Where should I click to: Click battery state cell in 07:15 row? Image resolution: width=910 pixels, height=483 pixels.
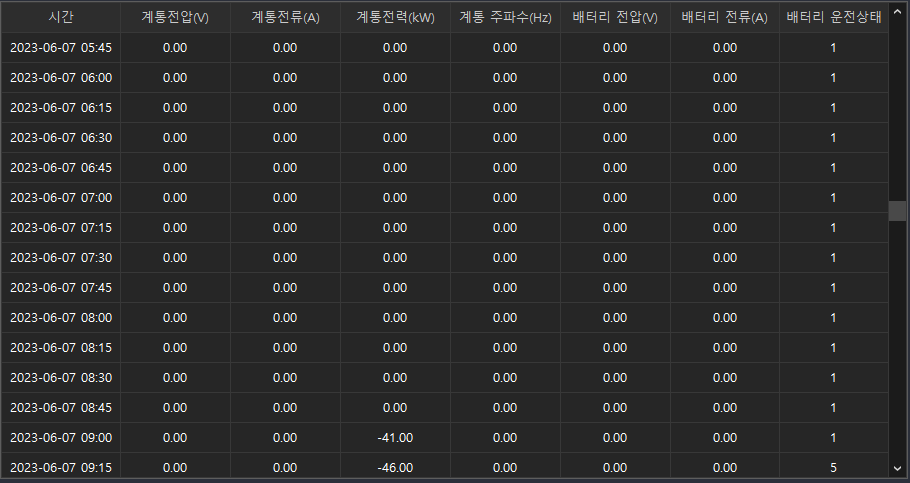pos(834,228)
